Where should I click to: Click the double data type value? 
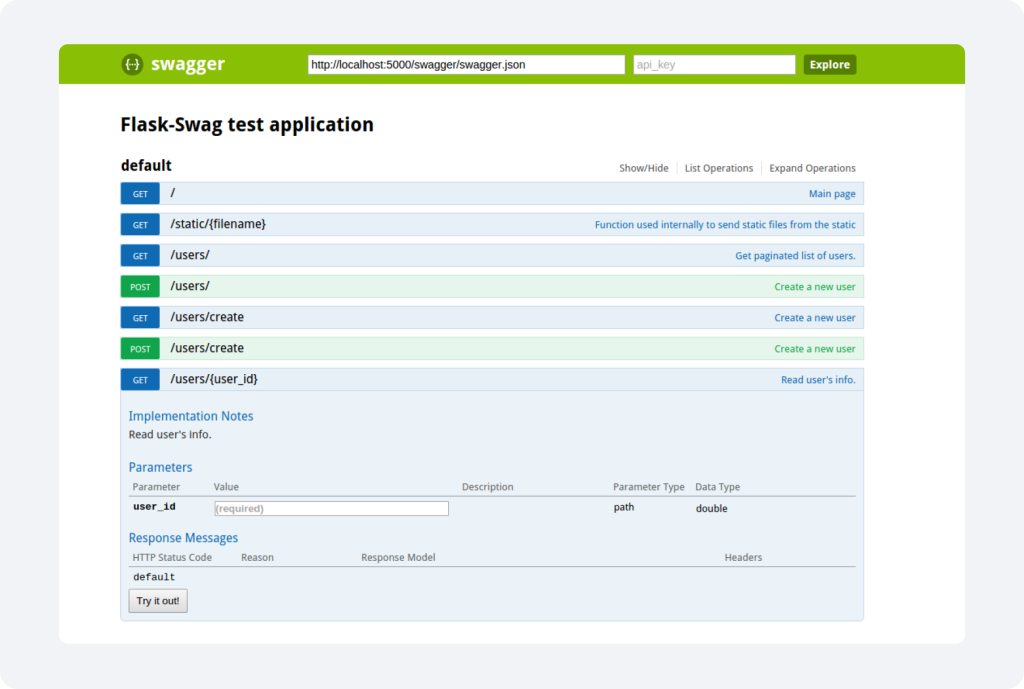pos(712,508)
